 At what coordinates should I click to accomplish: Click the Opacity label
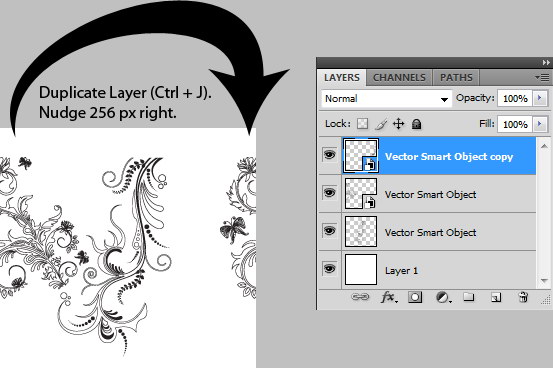point(475,98)
